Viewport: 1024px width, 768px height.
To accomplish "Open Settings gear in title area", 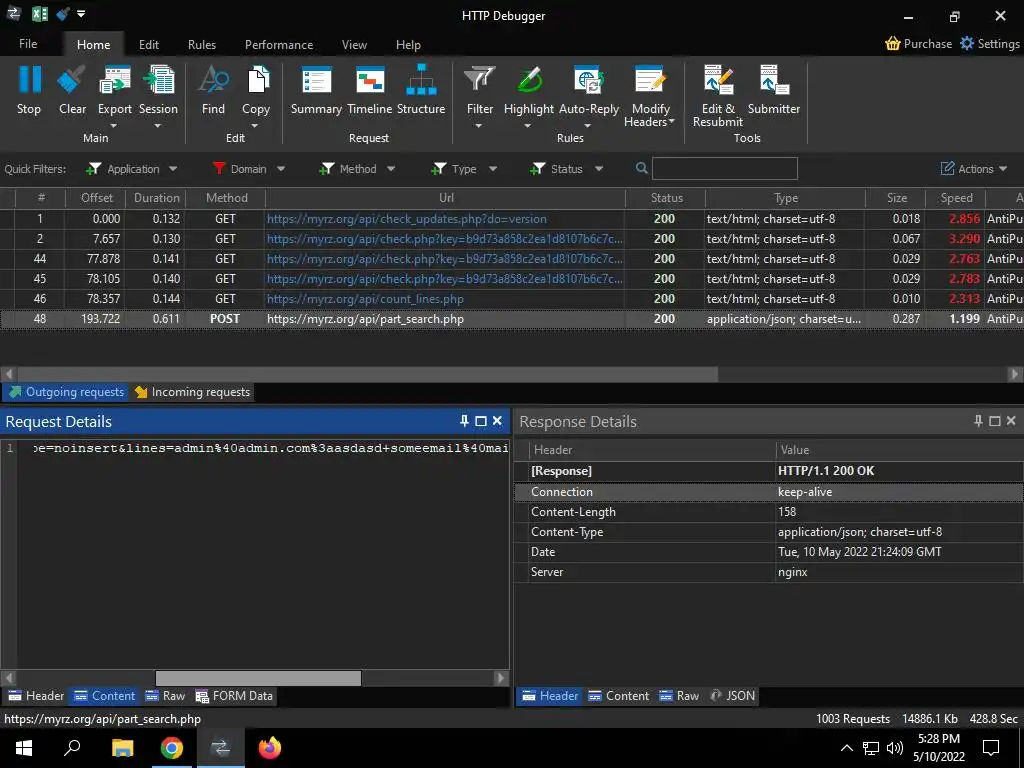I will click(x=967, y=43).
